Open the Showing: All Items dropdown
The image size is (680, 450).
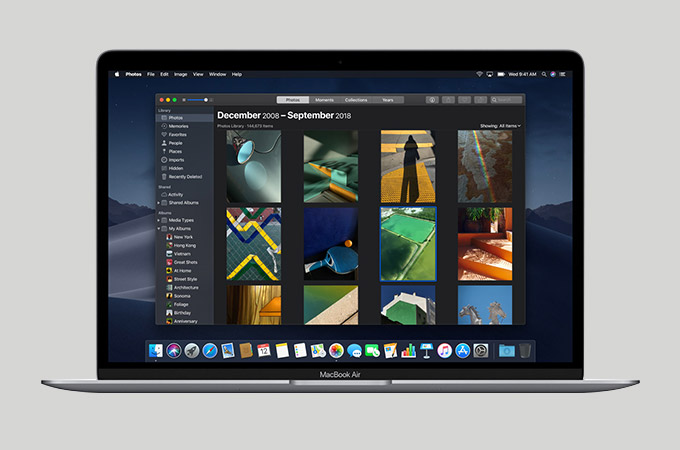[500, 126]
